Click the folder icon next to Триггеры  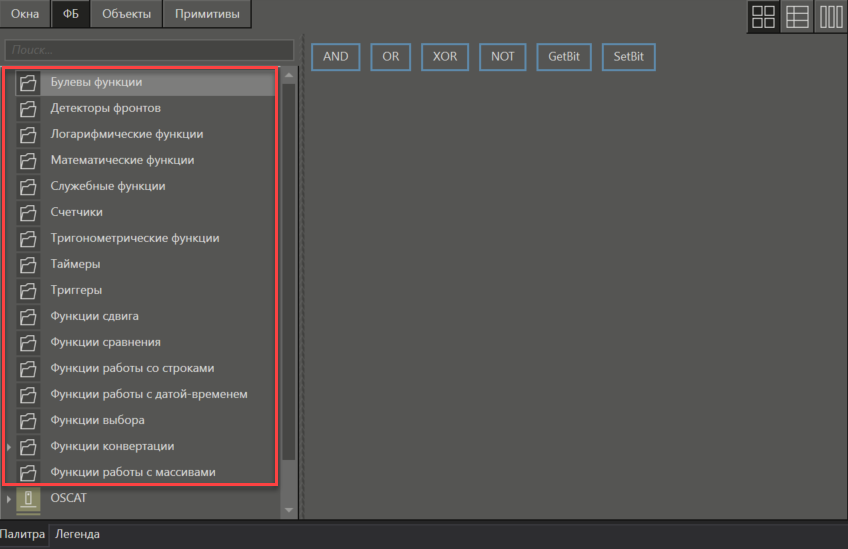click(28, 290)
